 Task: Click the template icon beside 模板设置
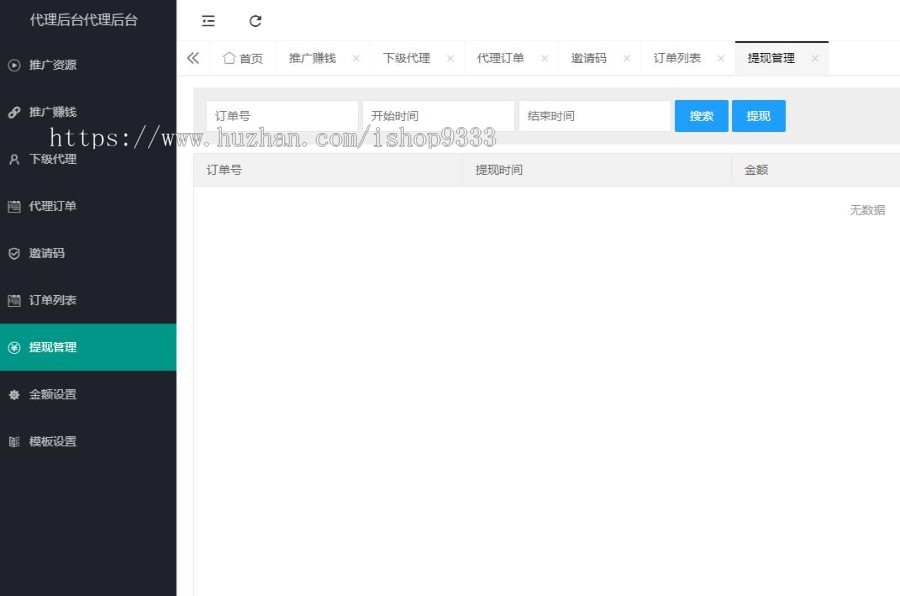(x=14, y=442)
